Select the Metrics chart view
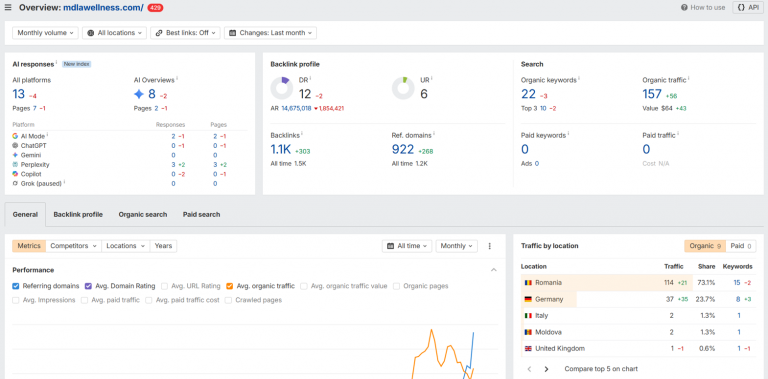The image size is (768, 379). [29, 246]
